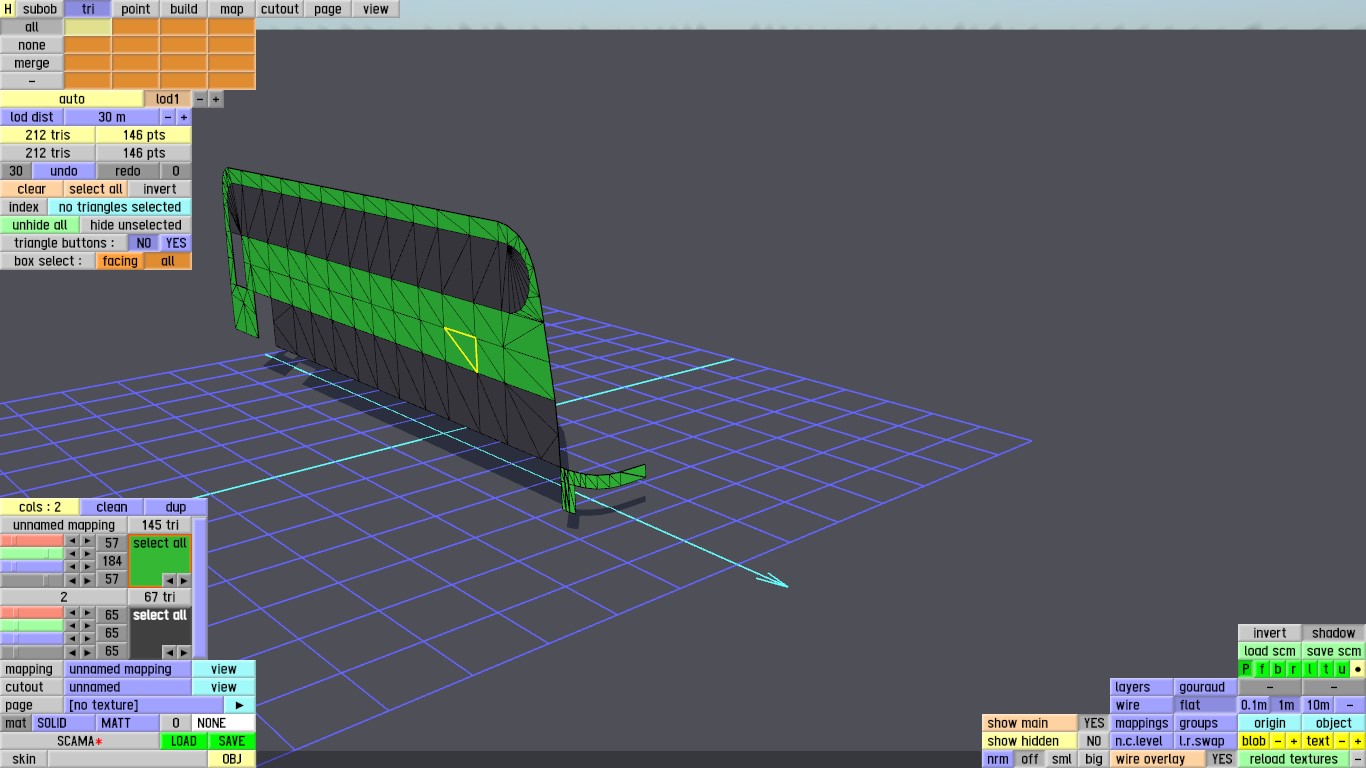Open the page no texture selector
1366x768 pixels.
pos(144,705)
